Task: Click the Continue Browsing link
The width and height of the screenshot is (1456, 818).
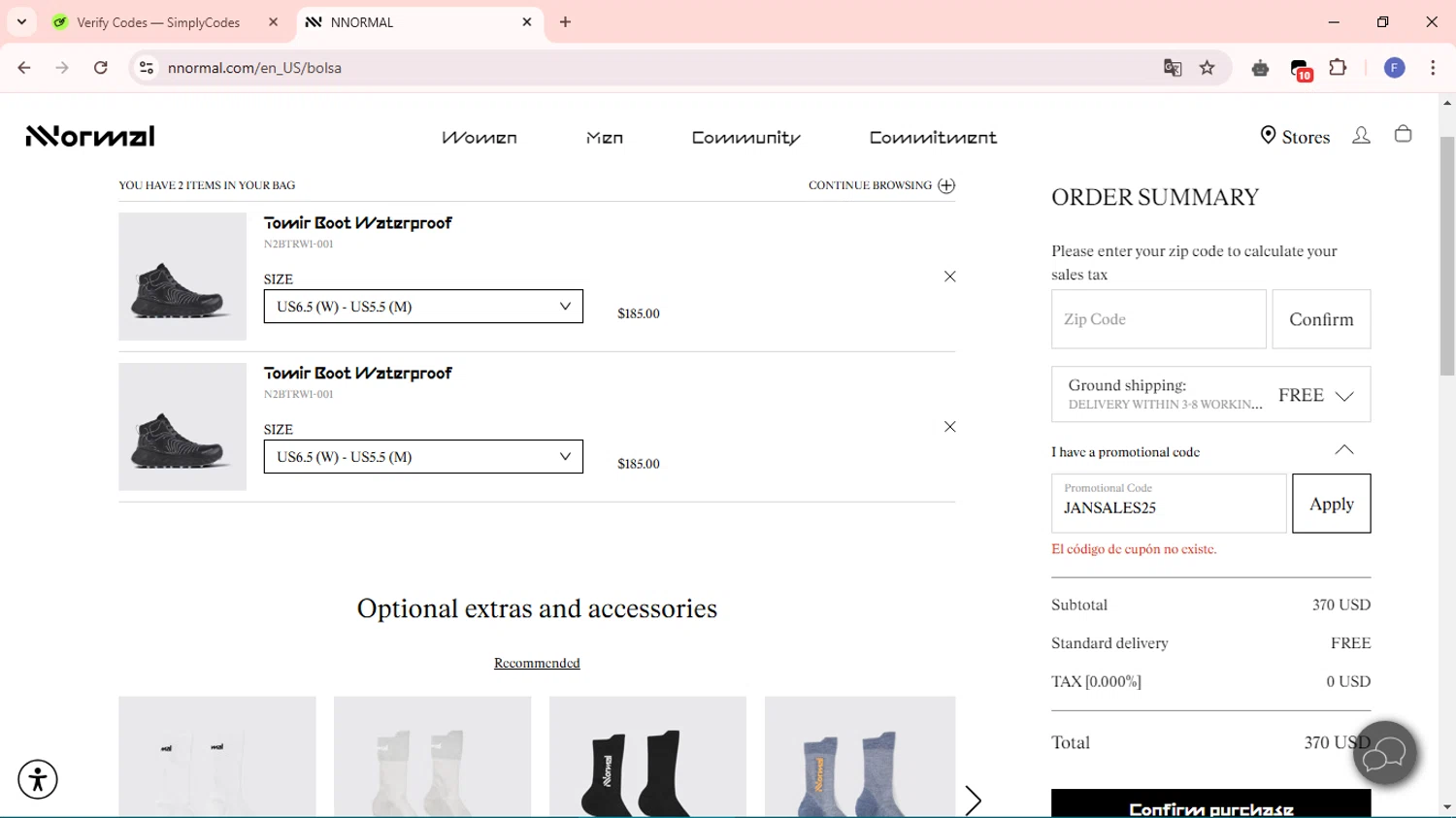Action: [x=870, y=185]
